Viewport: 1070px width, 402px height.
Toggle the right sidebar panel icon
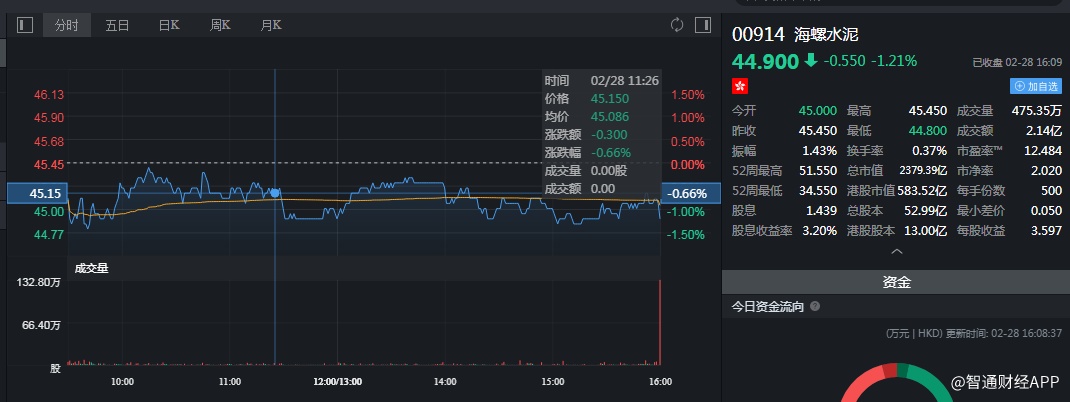point(703,25)
